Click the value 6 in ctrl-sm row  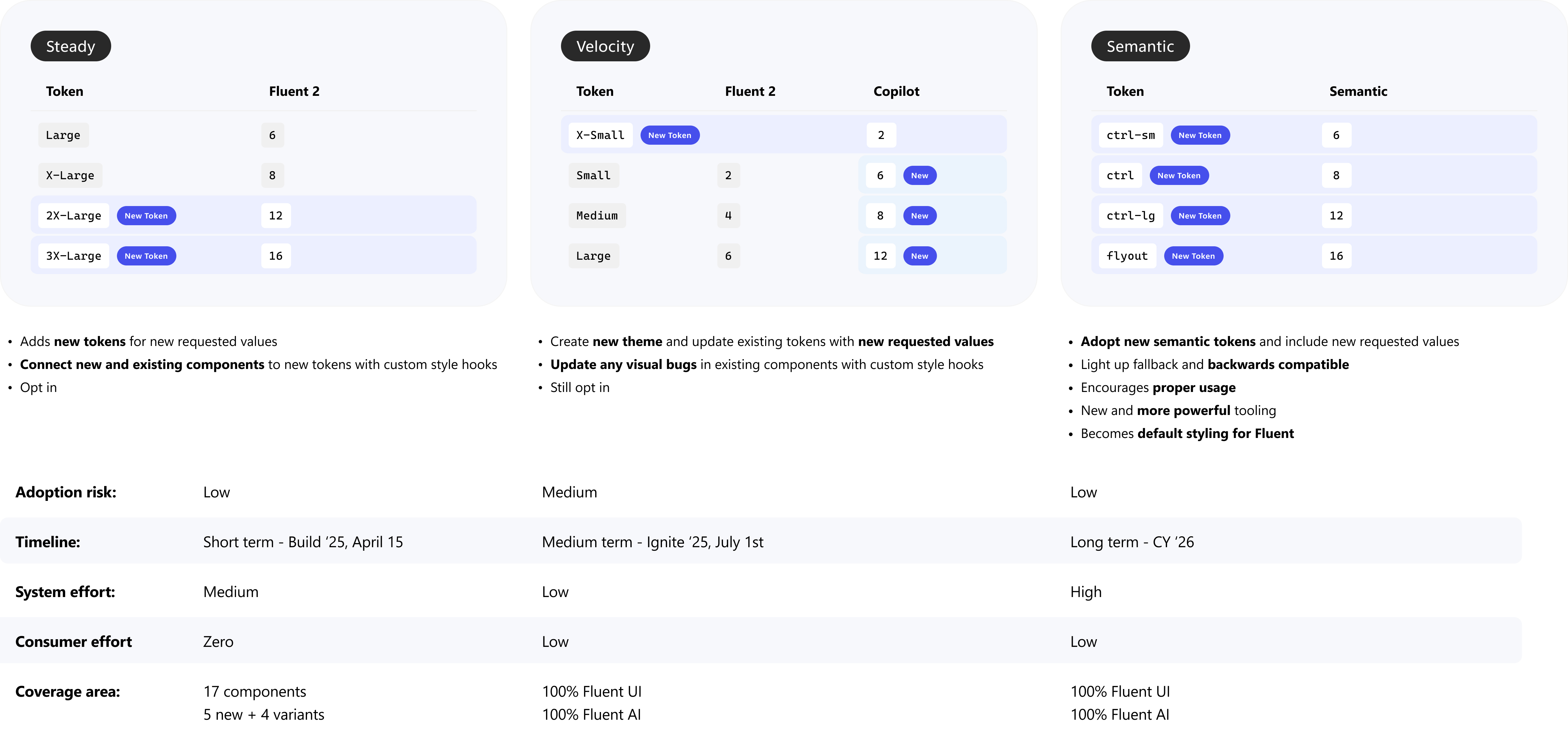tap(1336, 135)
